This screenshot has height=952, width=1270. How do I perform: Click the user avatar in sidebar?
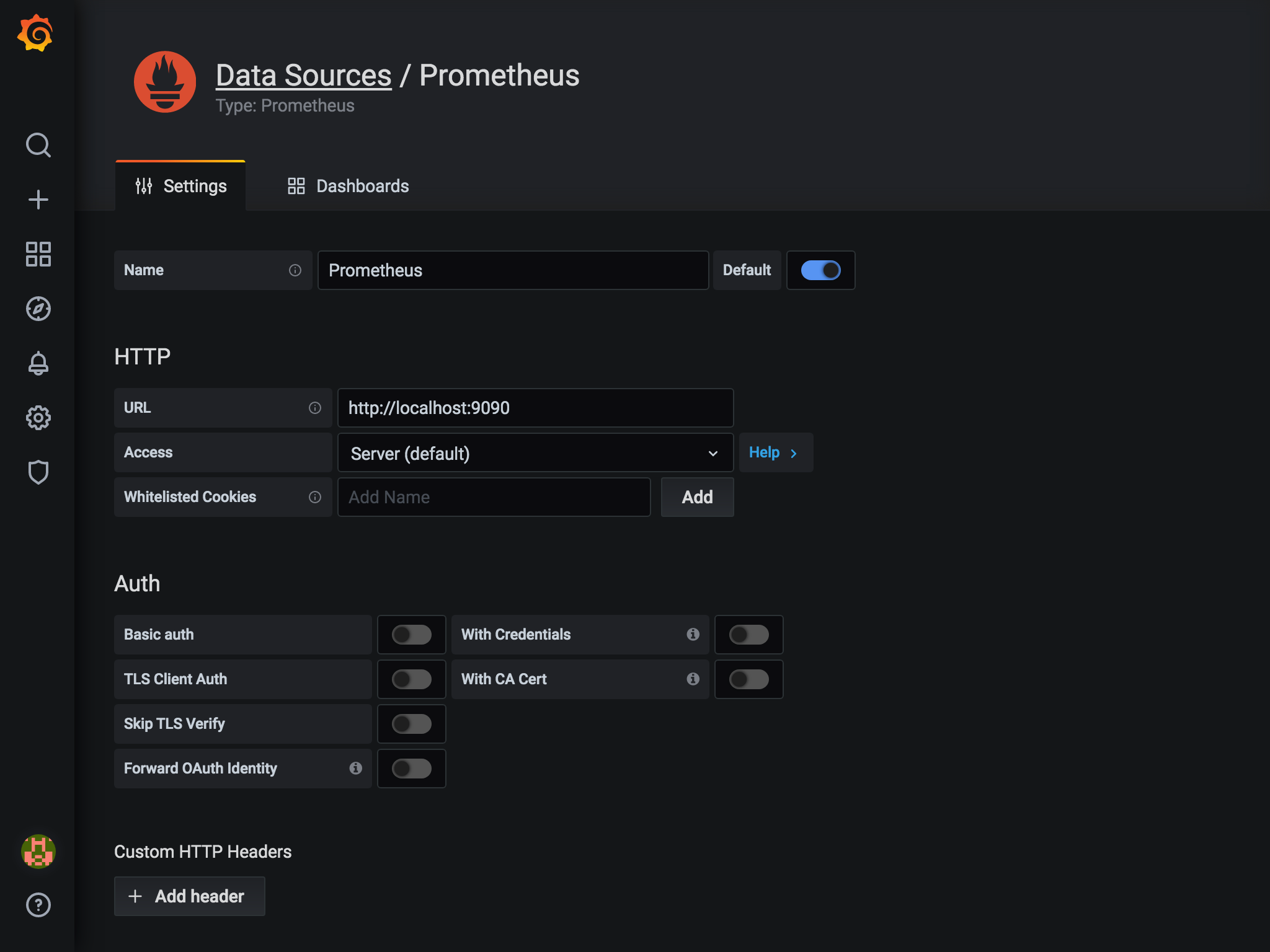point(38,851)
